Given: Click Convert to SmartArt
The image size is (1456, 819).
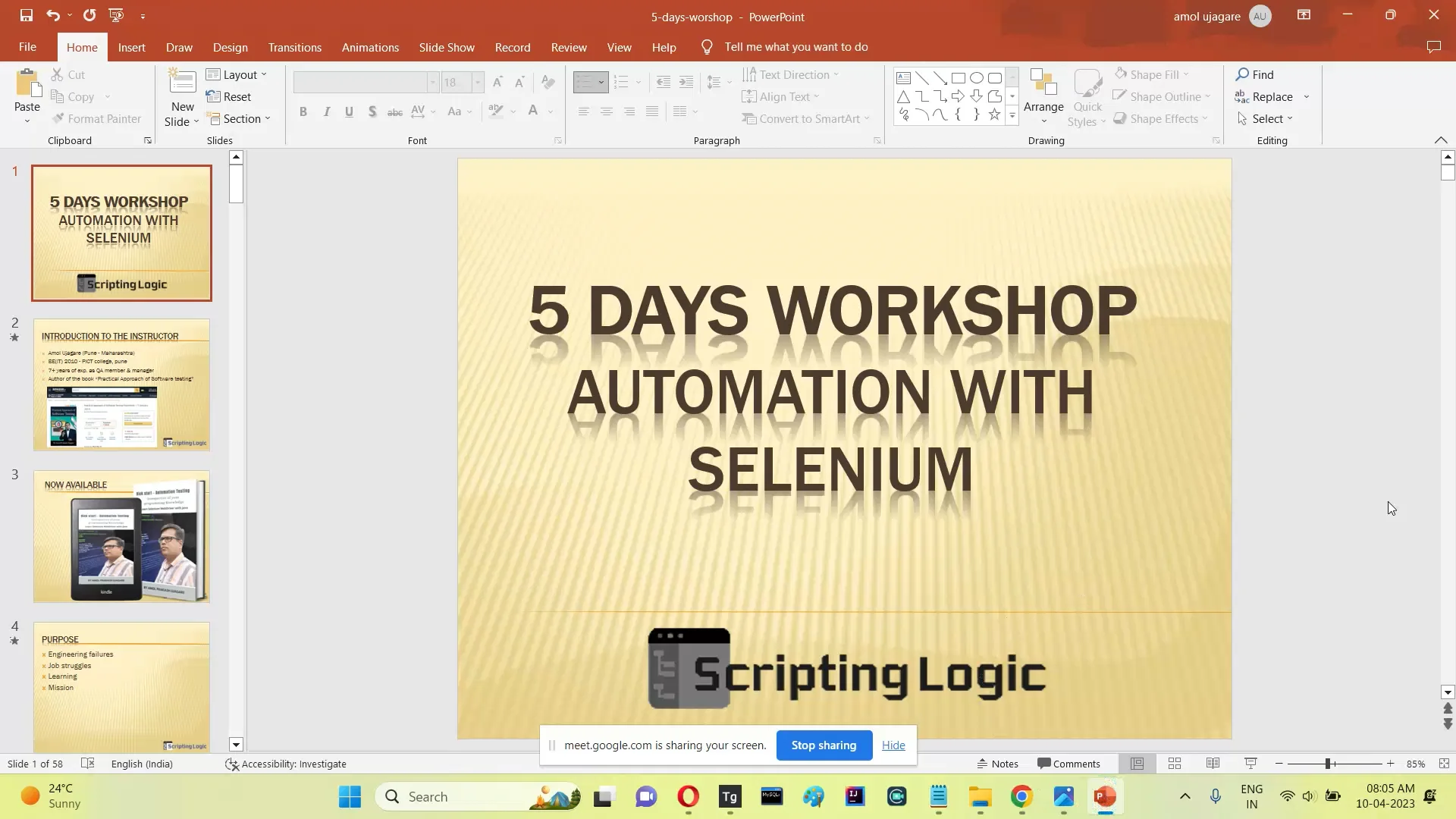Looking at the screenshot, I should coord(805,118).
